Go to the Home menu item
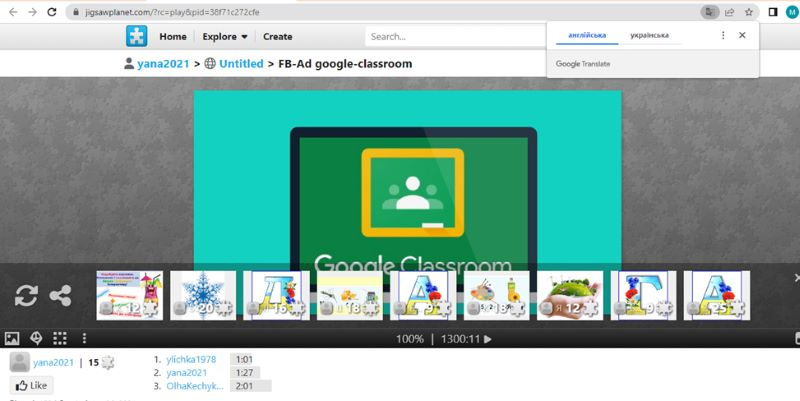This screenshot has width=800, height=401. pos(173,37)
